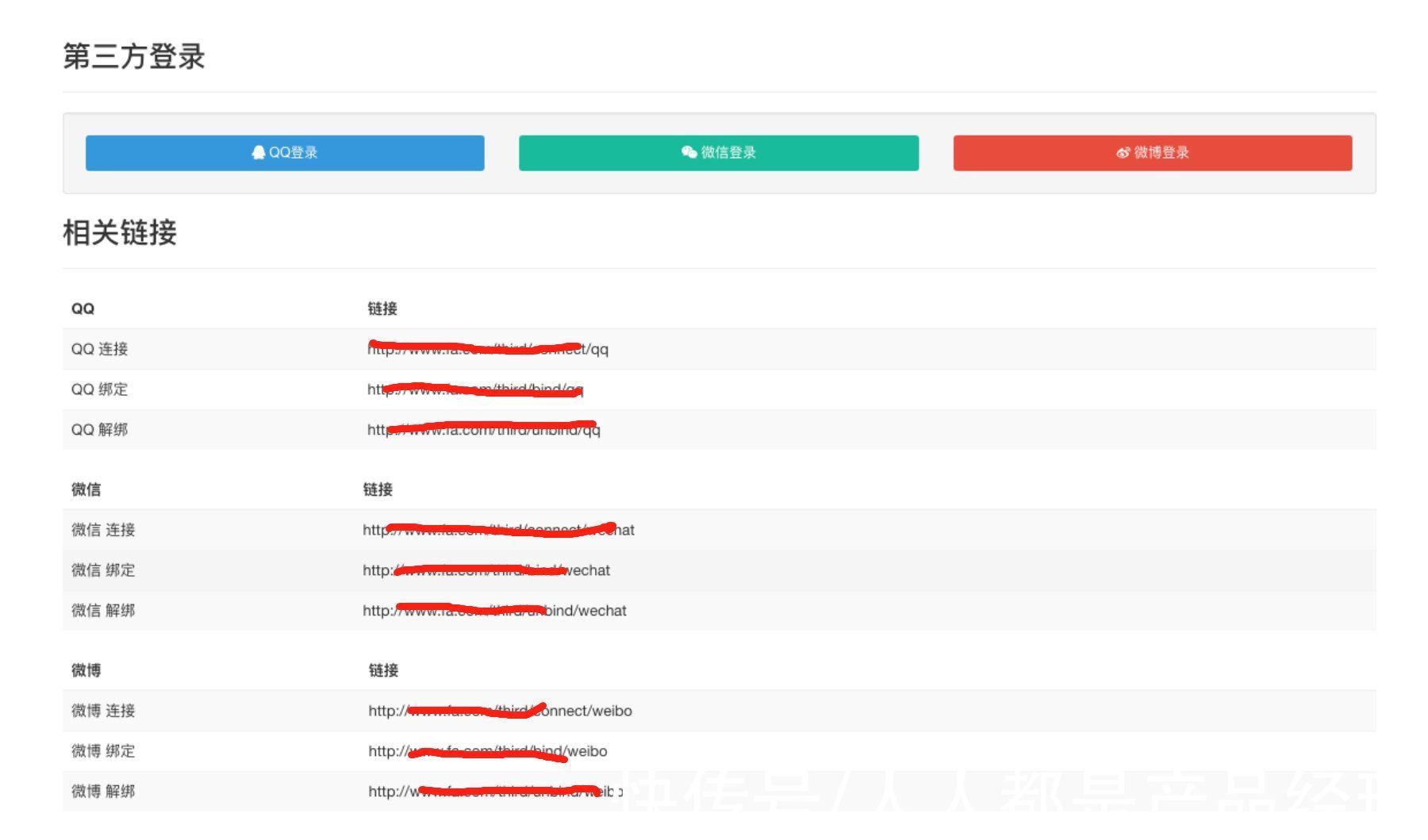
Task: Click the QQ登录 button
Action: click(285, 153)
